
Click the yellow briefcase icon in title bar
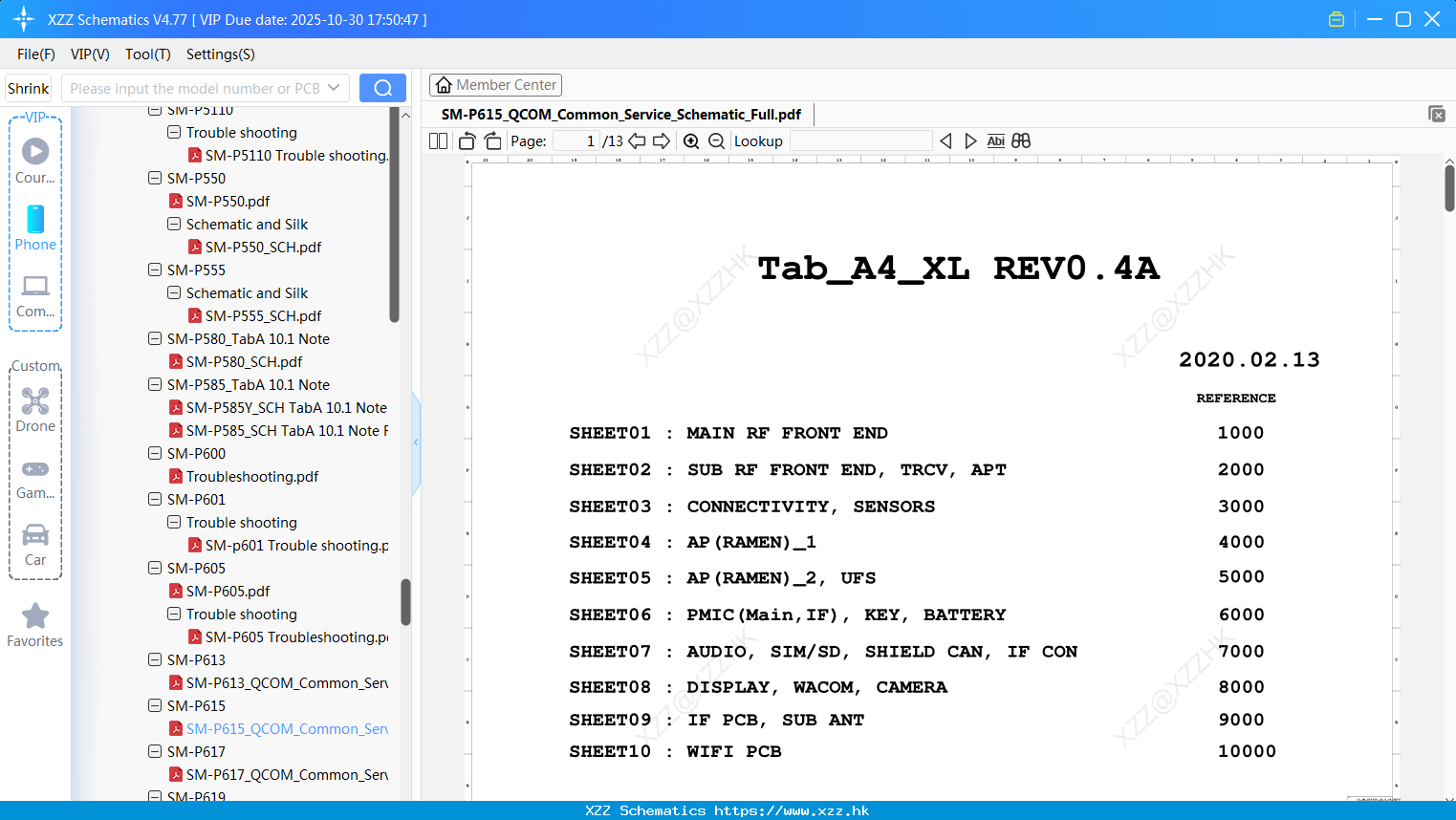[1336, 19]
